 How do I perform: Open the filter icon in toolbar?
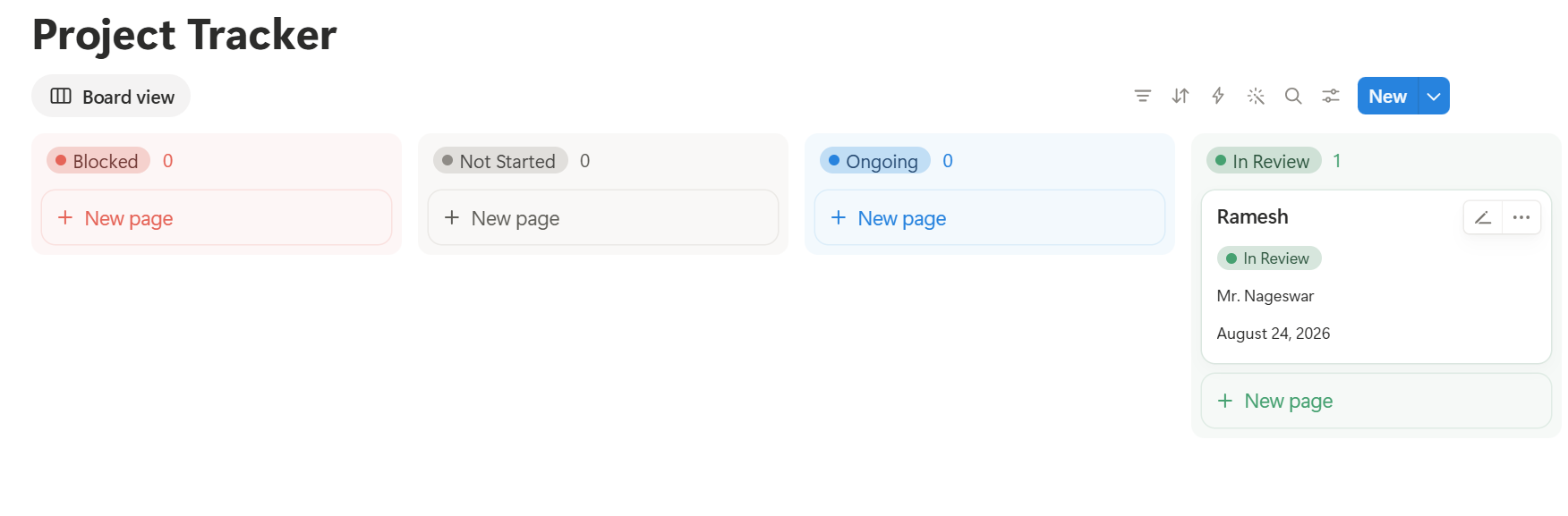tap(1143, 96)
